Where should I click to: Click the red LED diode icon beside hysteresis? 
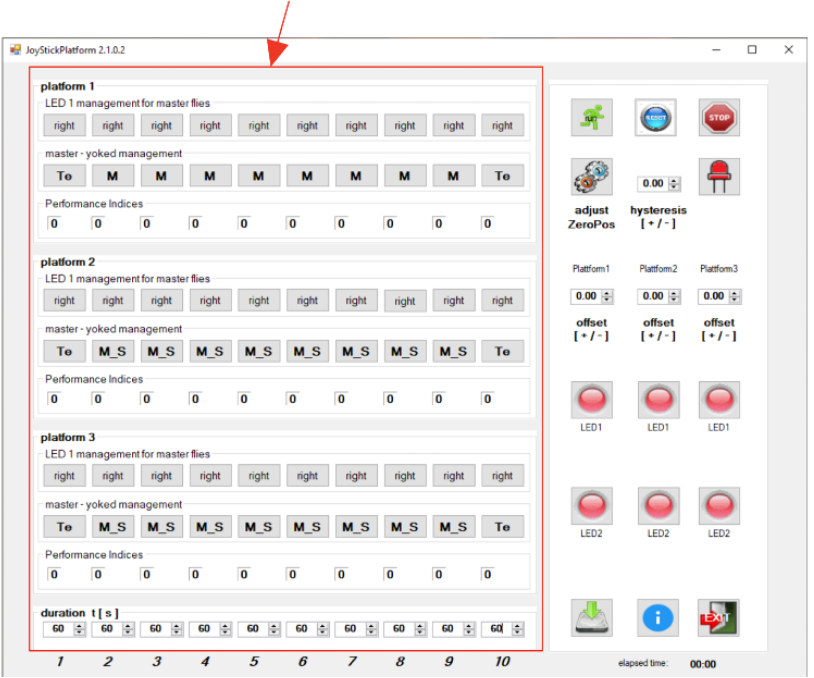[718, 178]
